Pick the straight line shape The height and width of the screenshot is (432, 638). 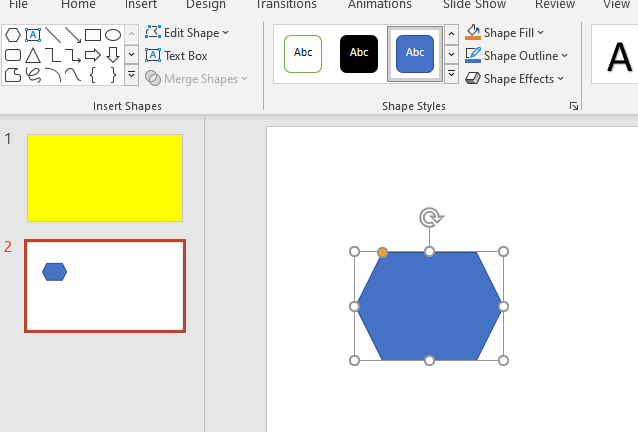coord(53,35)
